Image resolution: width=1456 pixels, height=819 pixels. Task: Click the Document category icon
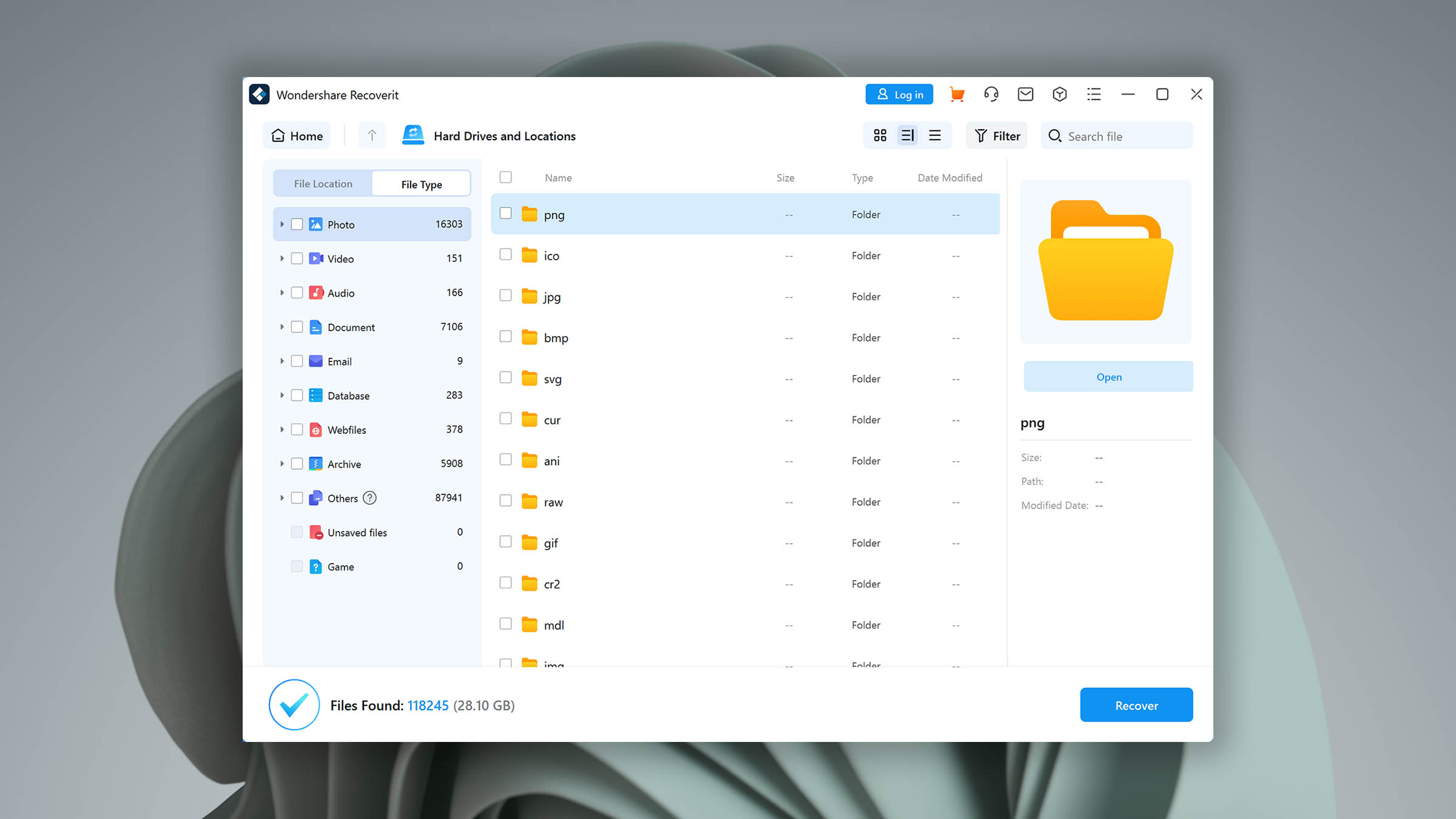(315, 327)
